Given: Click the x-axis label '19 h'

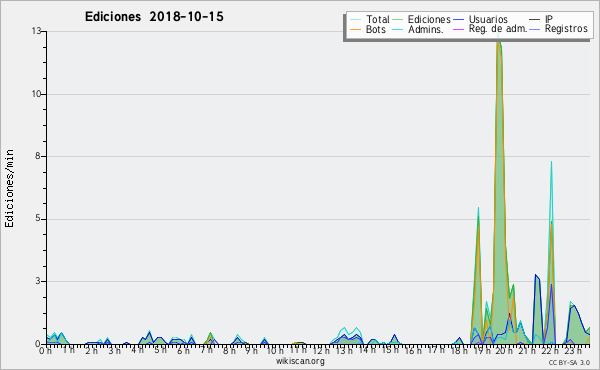Looking at the screenshot, I should click(482, 351).
